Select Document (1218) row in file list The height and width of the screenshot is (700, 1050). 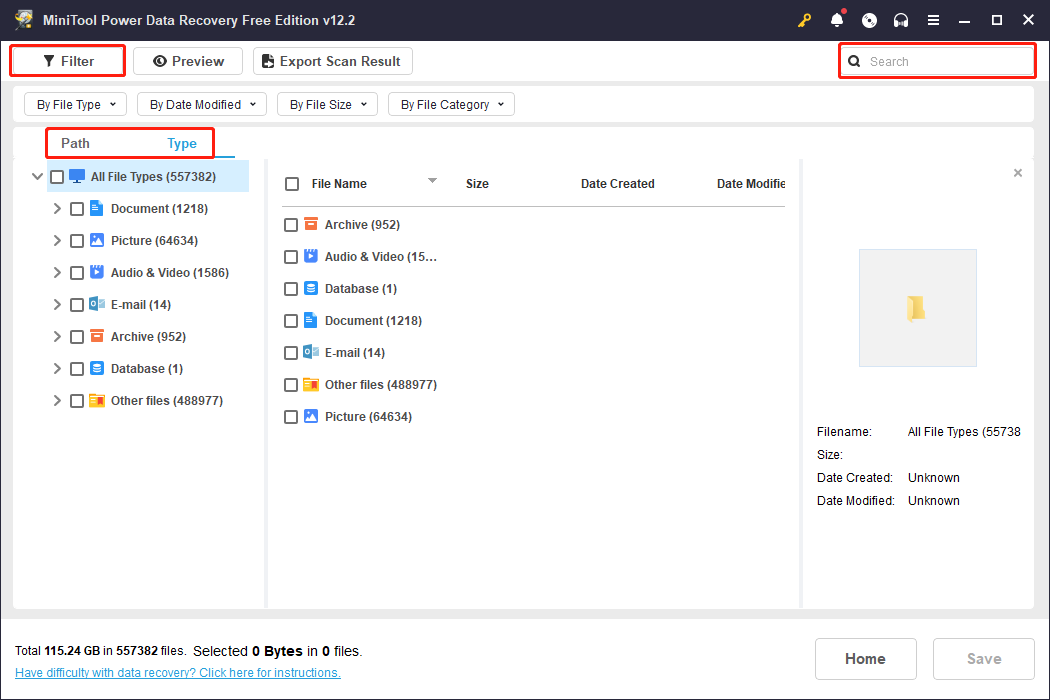pos(534,321)
